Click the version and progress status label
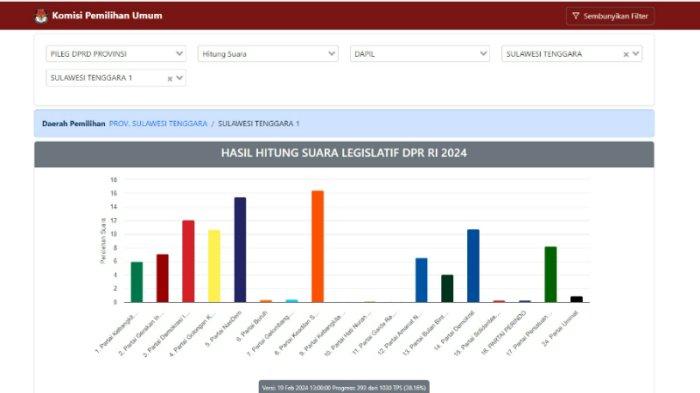This screenshot has height=393, width=700. [344, 387]
